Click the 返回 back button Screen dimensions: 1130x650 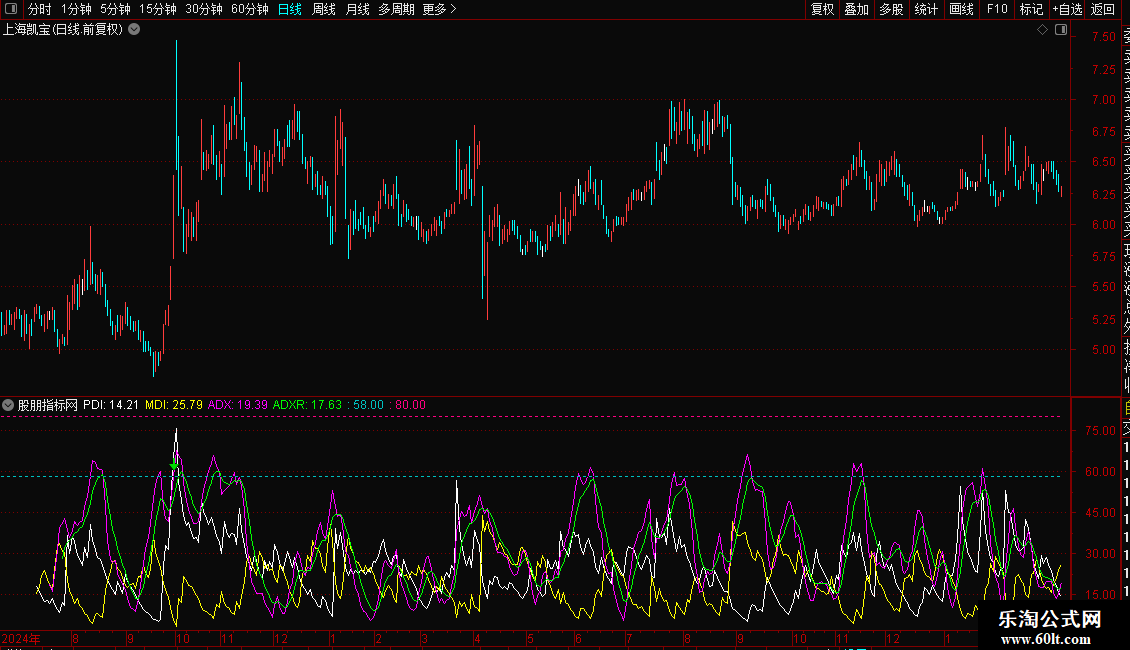coord(1103,9)
